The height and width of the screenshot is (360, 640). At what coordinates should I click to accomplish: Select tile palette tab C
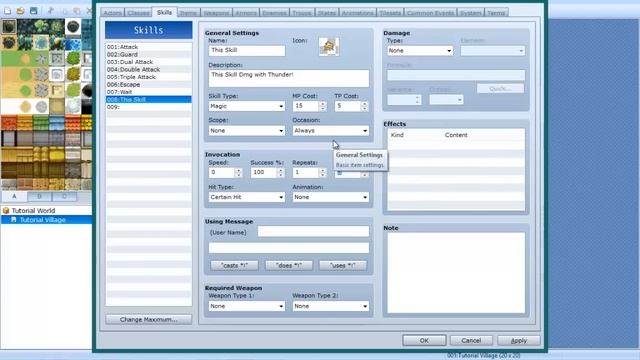pos(64,196)
